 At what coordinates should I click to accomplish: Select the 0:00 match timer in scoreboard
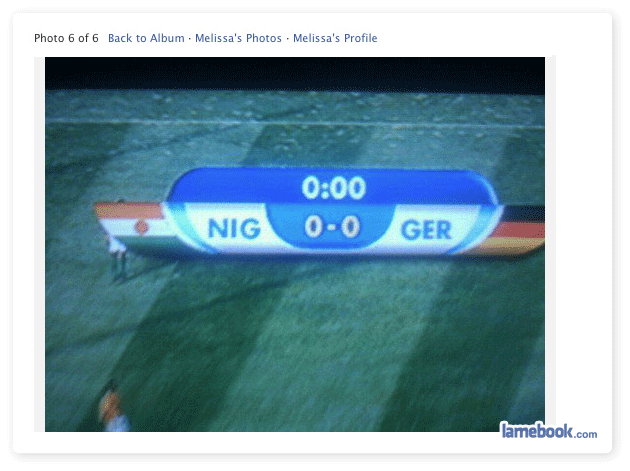334,188
